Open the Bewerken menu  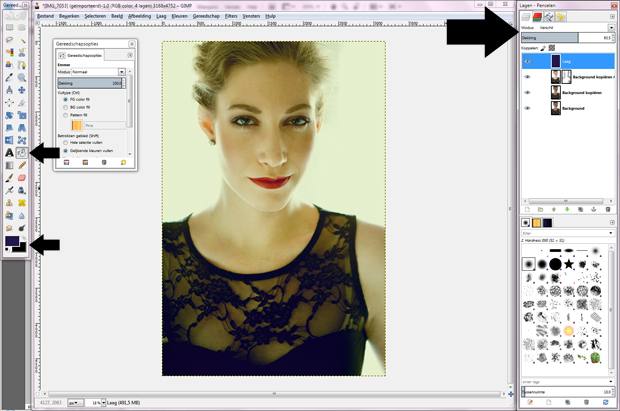(69, 16)
